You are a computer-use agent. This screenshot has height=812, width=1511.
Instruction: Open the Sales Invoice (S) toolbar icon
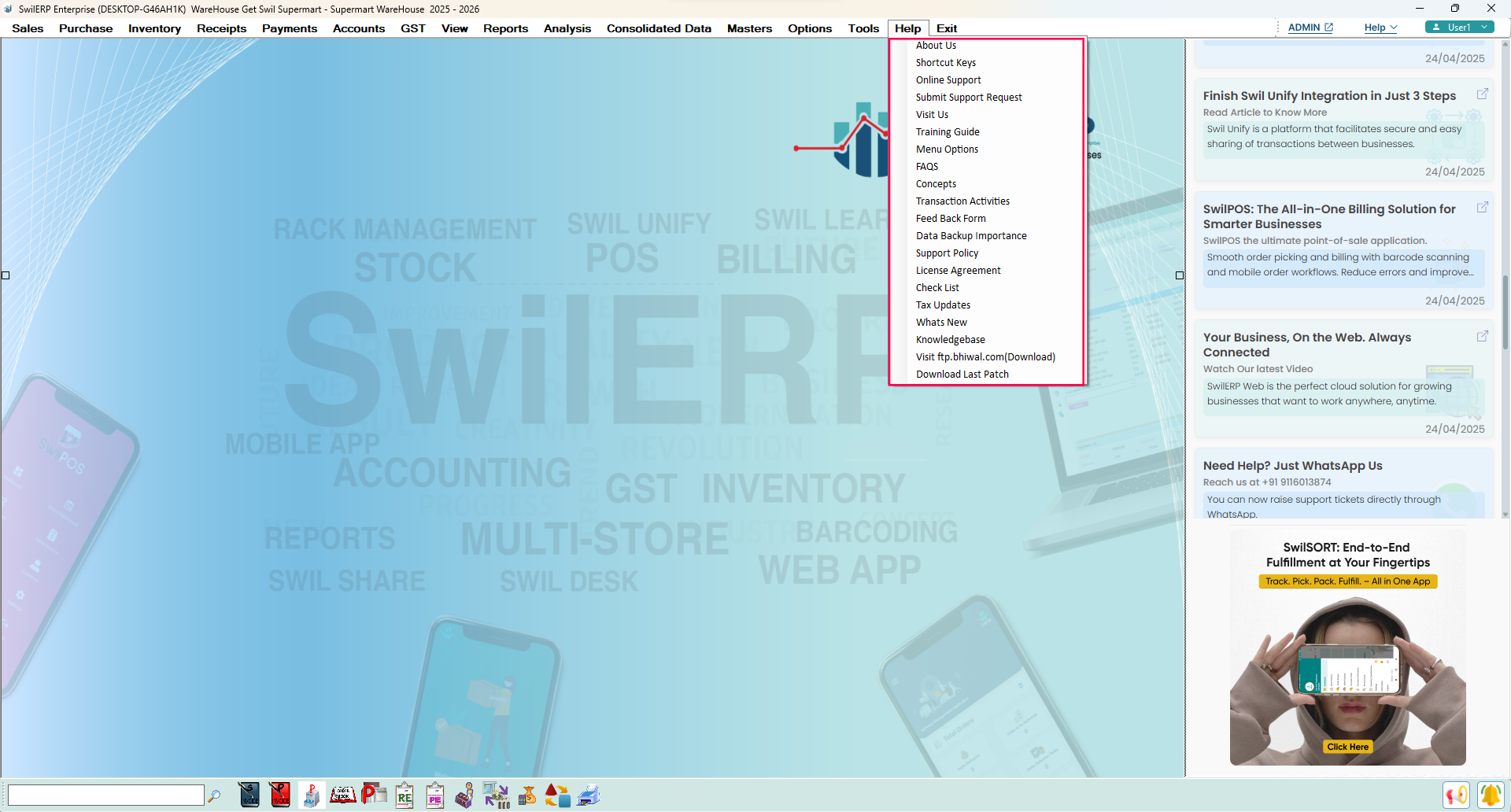249,795
